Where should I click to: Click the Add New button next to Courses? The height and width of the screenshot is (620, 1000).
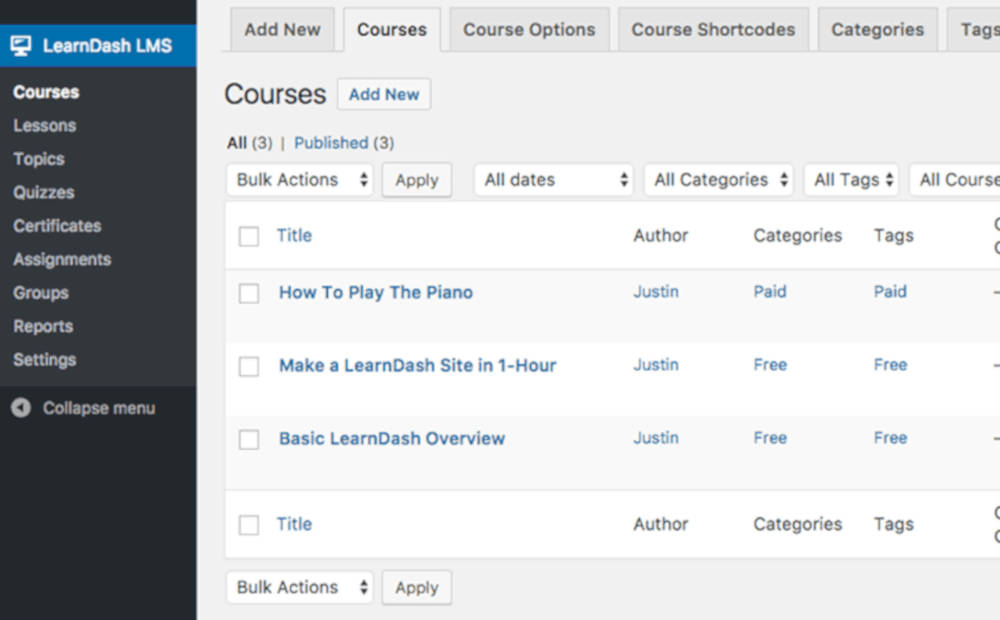pos(384,94)
